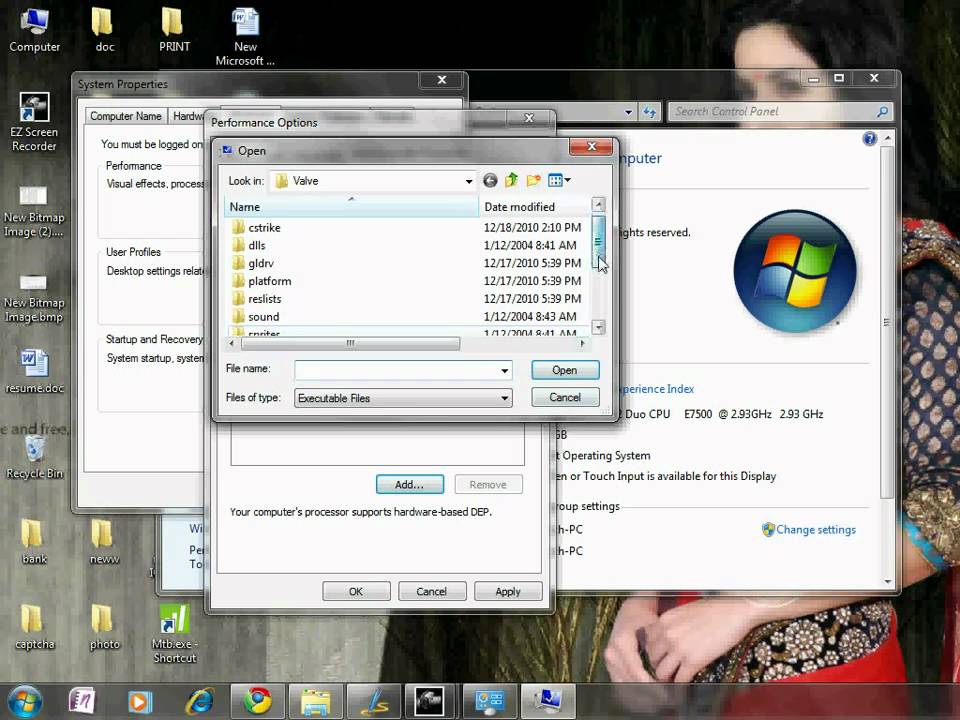This screenshot has height=720, width=960.
Task: Open Windows Media Player from taskbar
Action: [x=140, y=702]
